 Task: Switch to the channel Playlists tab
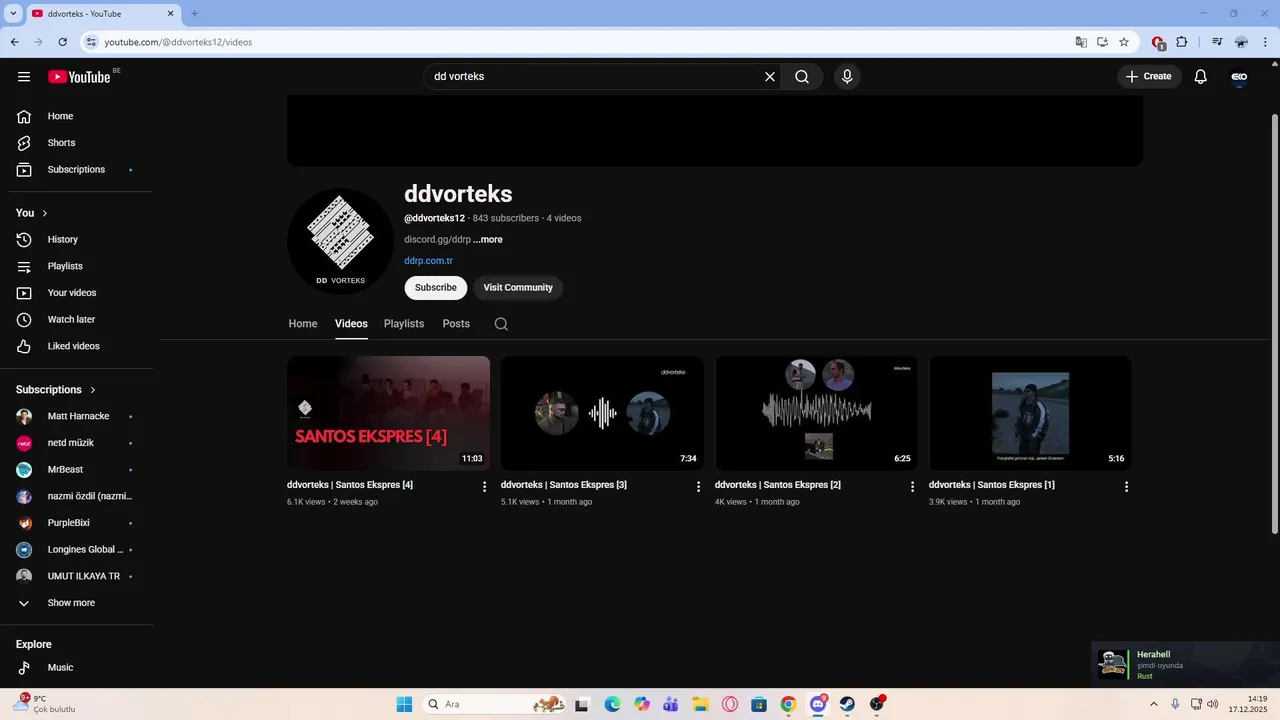(404, 324)
